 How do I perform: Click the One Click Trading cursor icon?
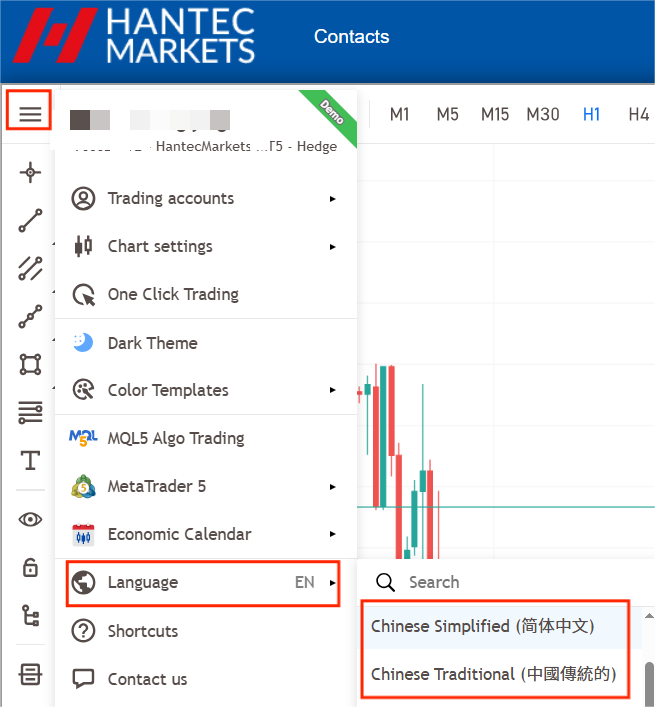coord(84,295)
